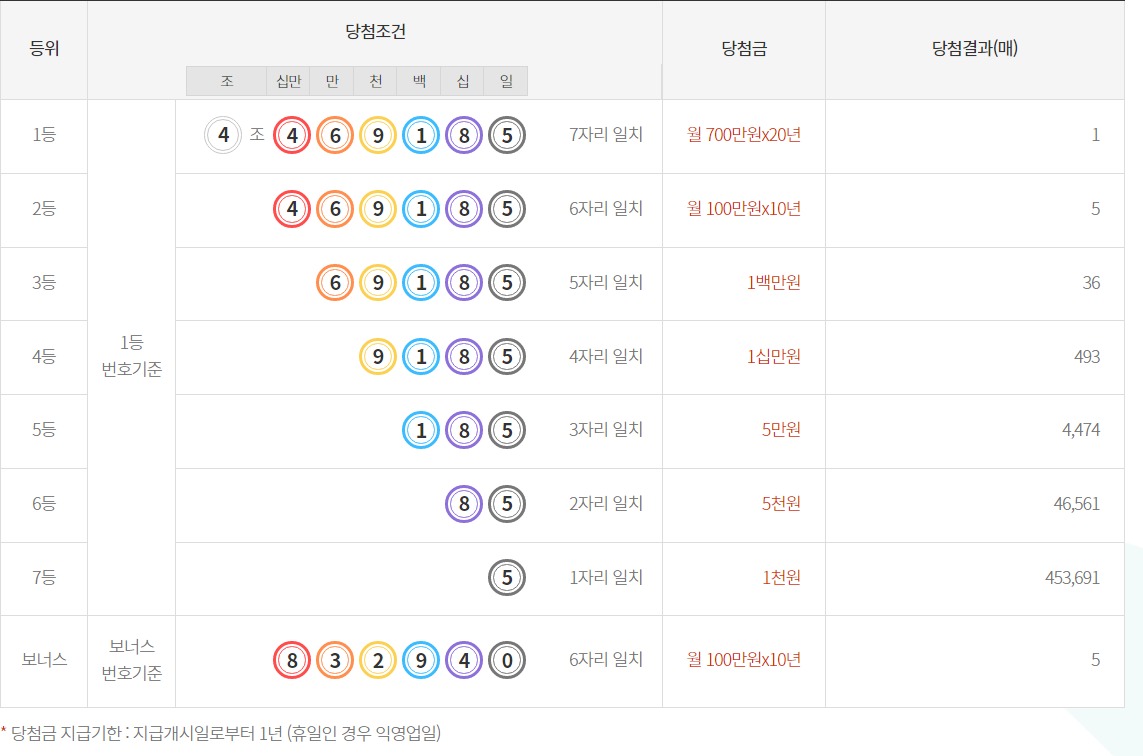Click winner count 453,691
The height and width of the screenshot is (756, 1143).
1072,578
